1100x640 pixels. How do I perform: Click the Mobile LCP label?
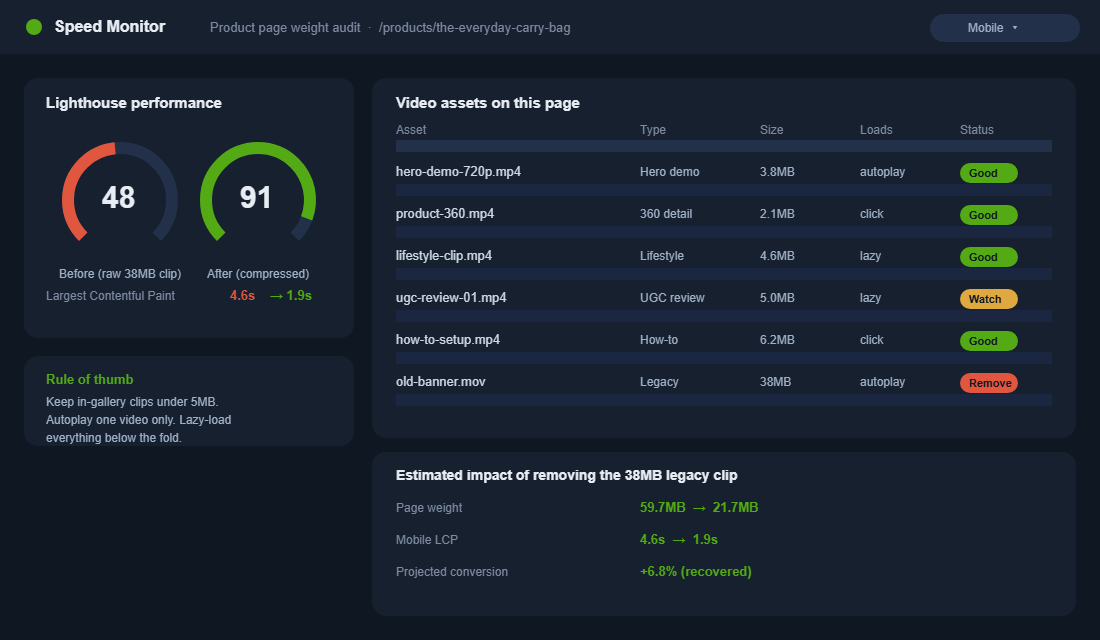tap(427, 540)
